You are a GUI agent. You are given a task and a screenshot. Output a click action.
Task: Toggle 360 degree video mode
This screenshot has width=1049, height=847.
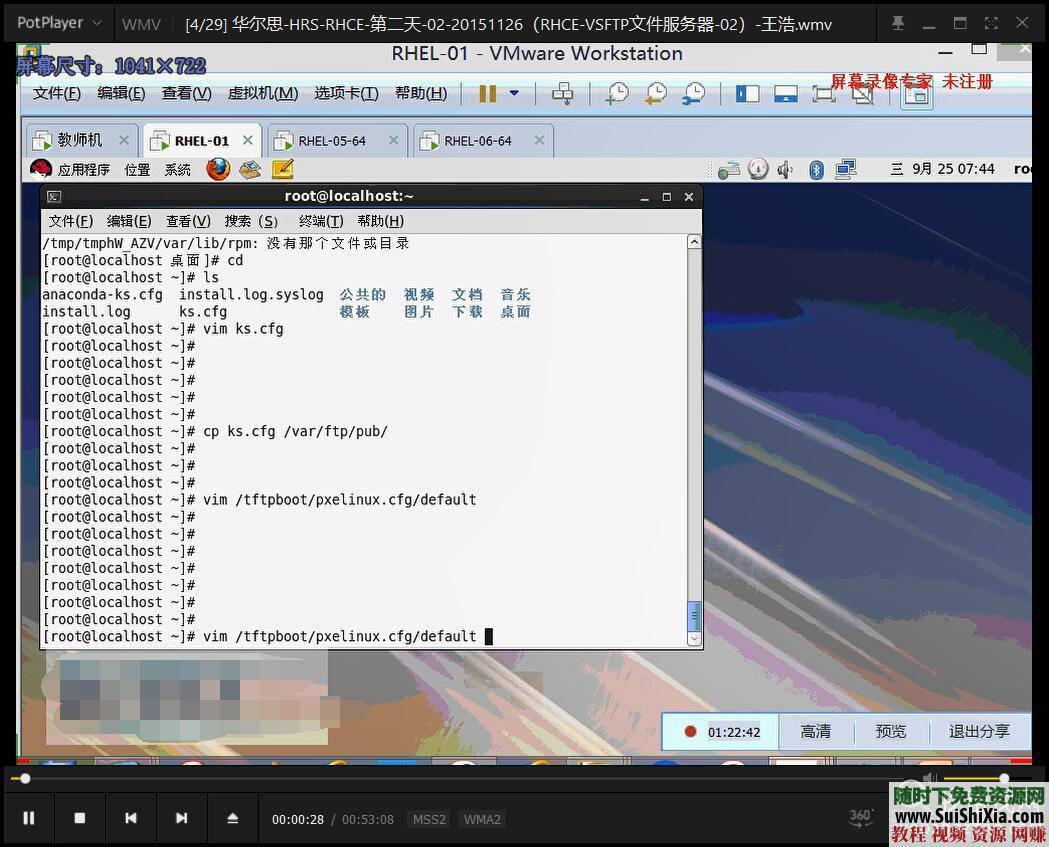coord(860,818)
